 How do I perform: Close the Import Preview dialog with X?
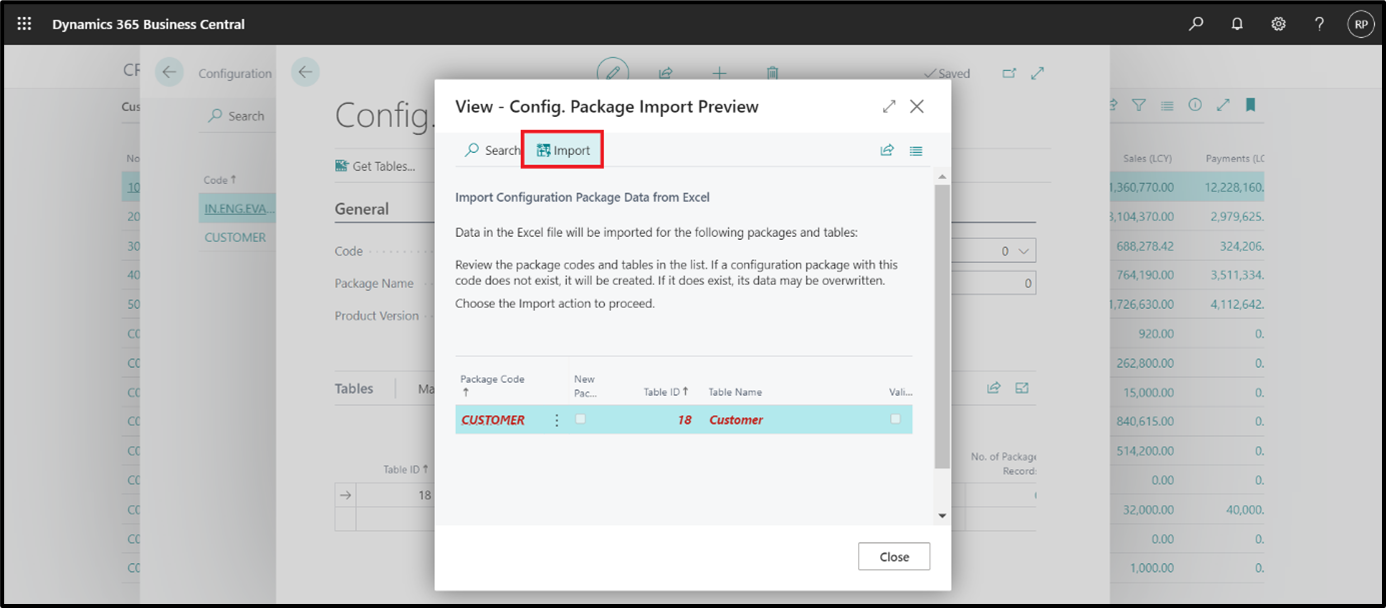917,106
